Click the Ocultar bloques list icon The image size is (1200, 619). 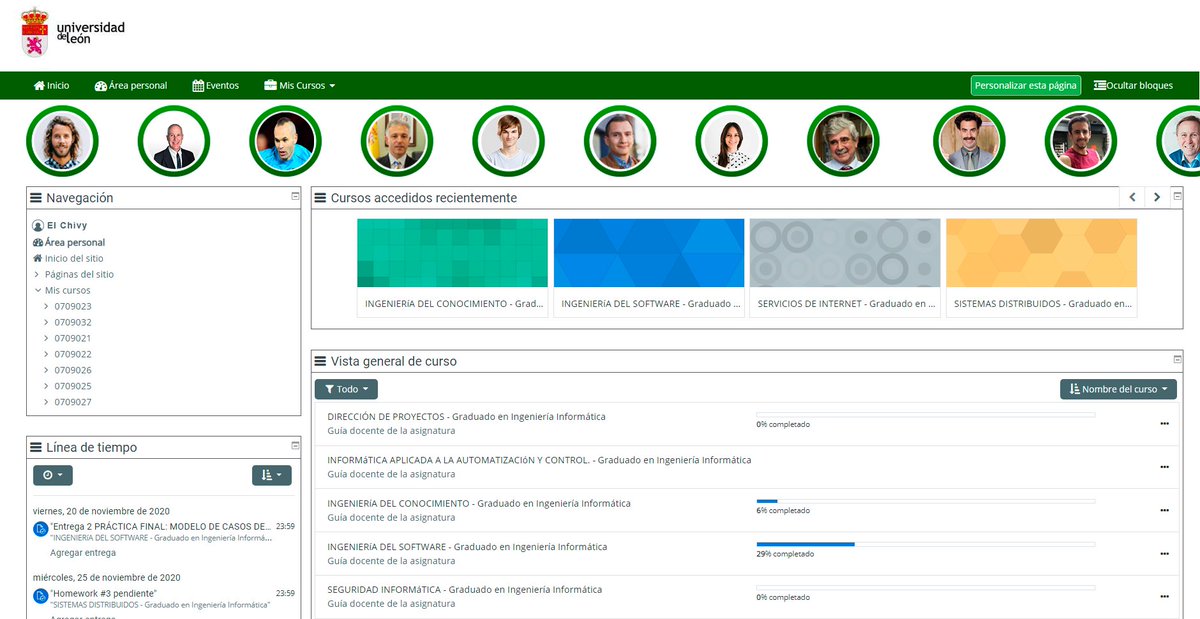tap(1100, 86)
